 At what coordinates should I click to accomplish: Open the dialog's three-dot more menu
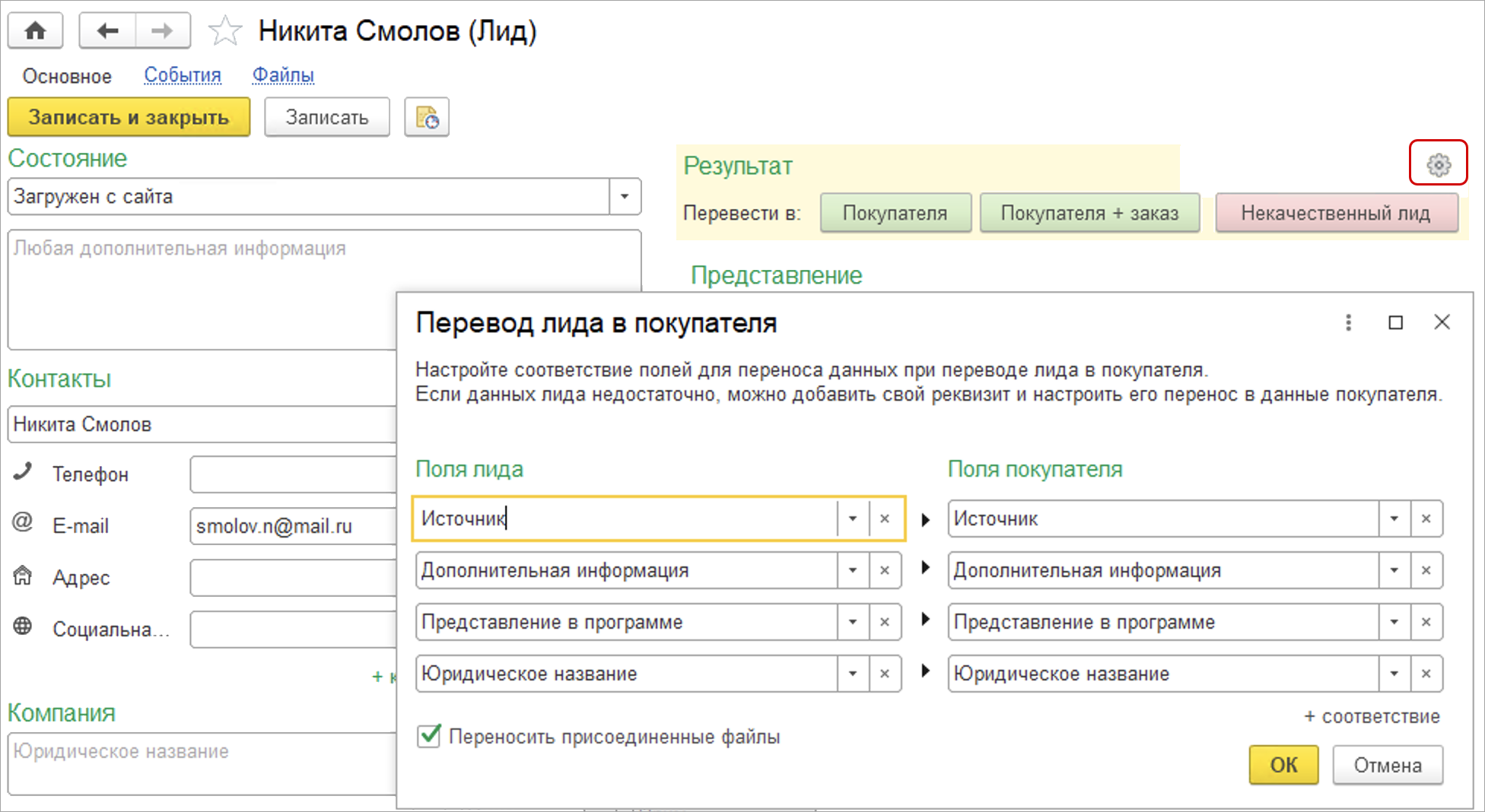point(1348,323)
